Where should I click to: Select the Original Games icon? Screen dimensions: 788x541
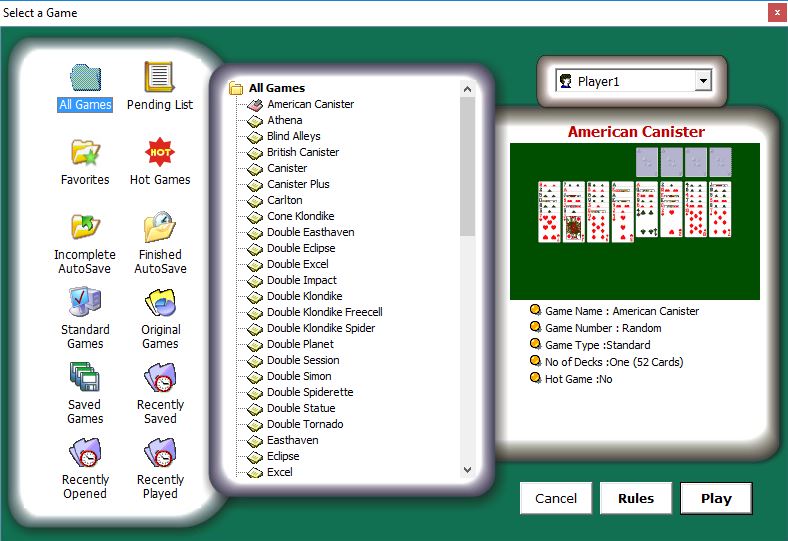(x=160, y=302)
